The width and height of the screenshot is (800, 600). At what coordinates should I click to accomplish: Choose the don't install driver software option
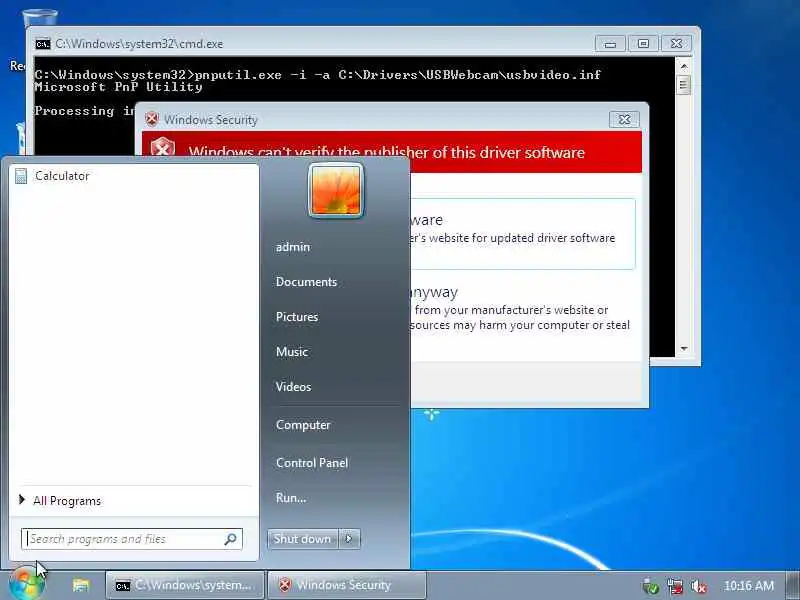pyautogui.click(x=523, y=234)
